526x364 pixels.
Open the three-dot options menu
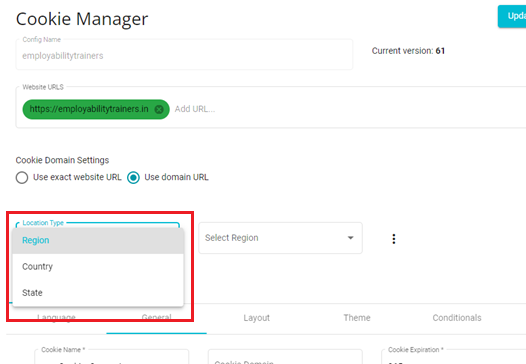394,239
